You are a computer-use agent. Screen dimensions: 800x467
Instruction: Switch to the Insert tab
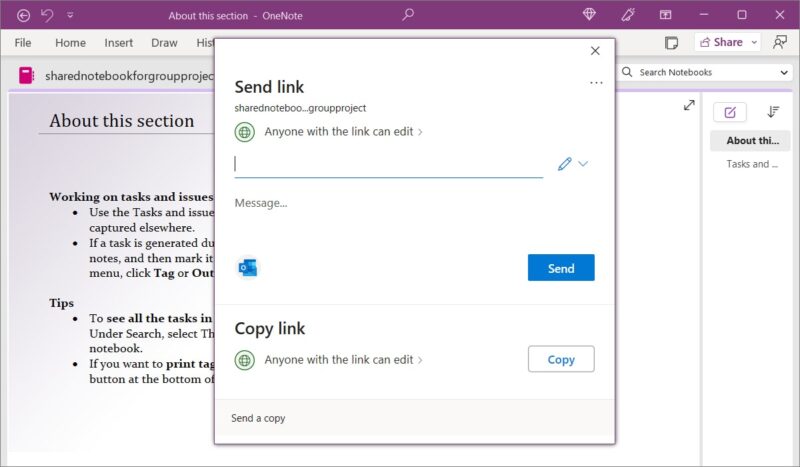(x=118, y=43)
